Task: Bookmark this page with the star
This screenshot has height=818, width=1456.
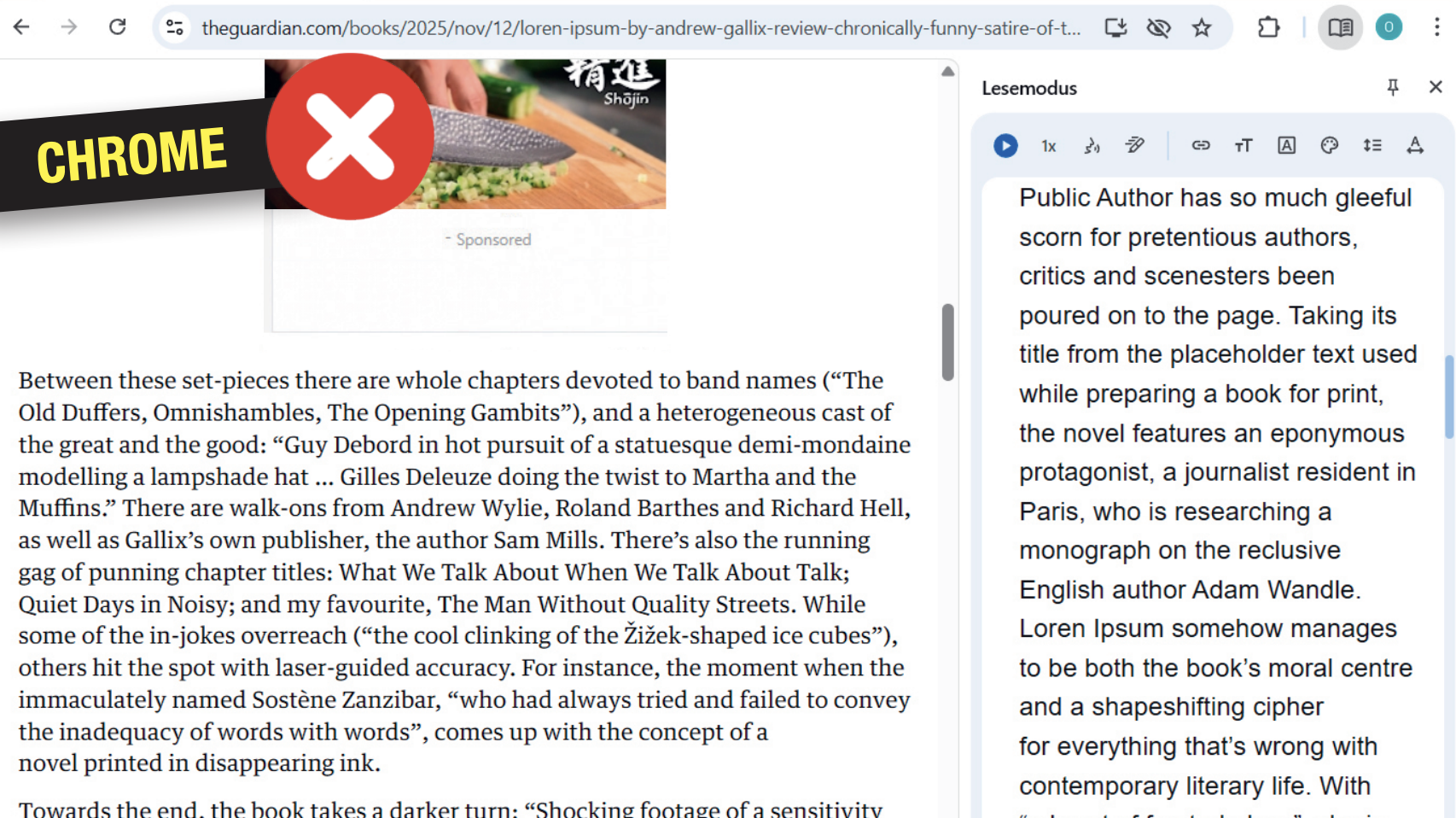Action: 1202,28
